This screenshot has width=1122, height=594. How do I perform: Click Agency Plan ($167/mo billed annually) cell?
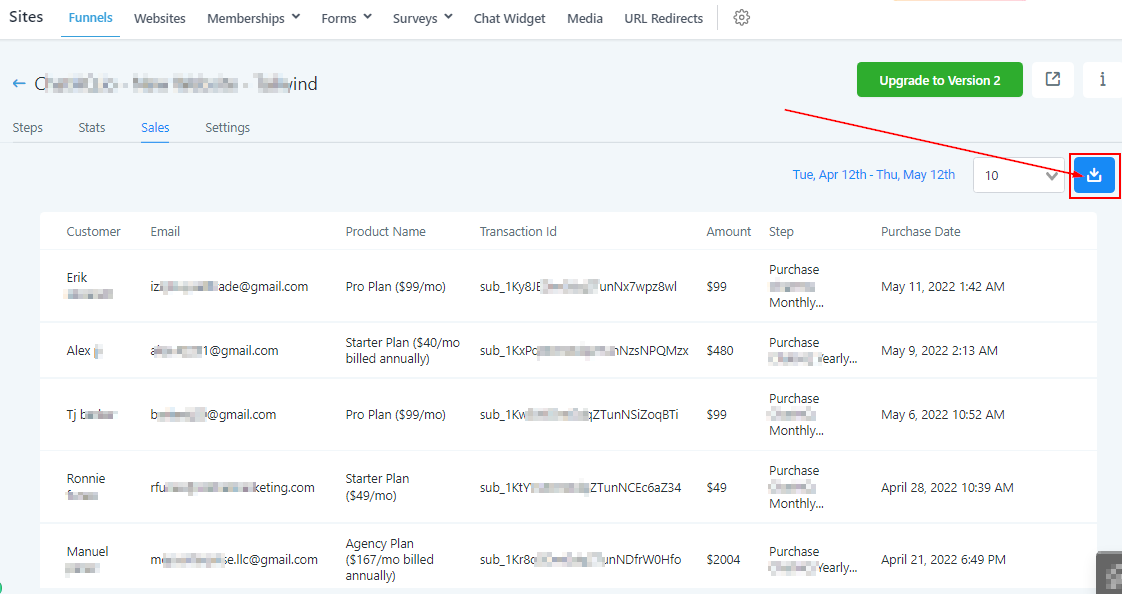[389, 560]
